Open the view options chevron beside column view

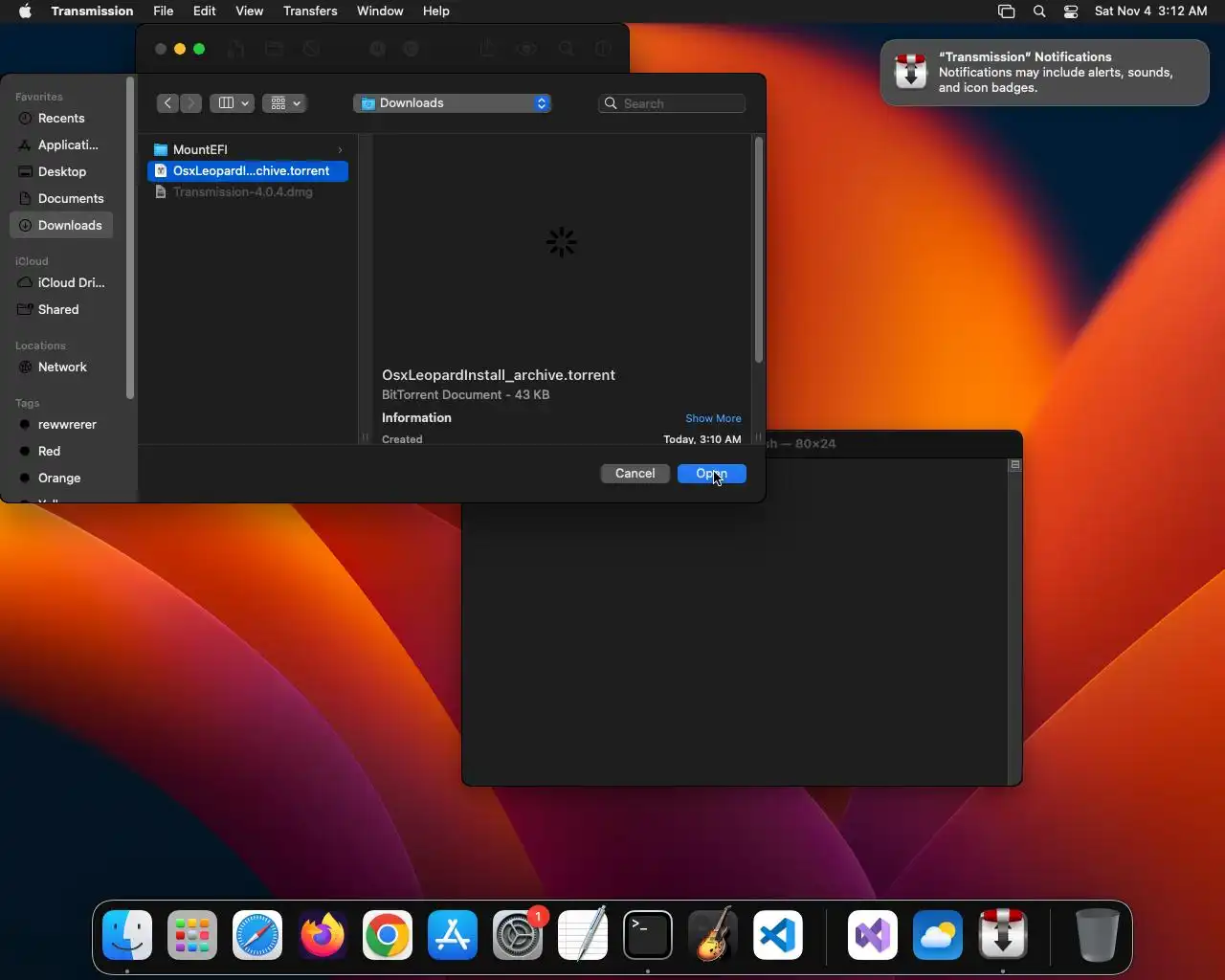[x=246, y=103]
